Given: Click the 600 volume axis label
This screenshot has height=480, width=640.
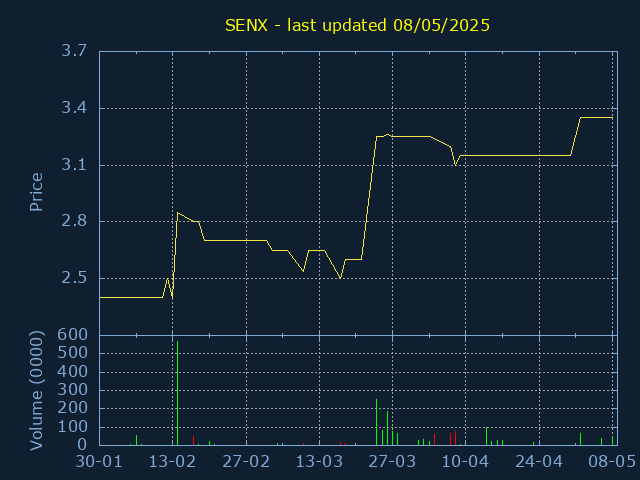Looking at the screenshot, I should (73, 335).
